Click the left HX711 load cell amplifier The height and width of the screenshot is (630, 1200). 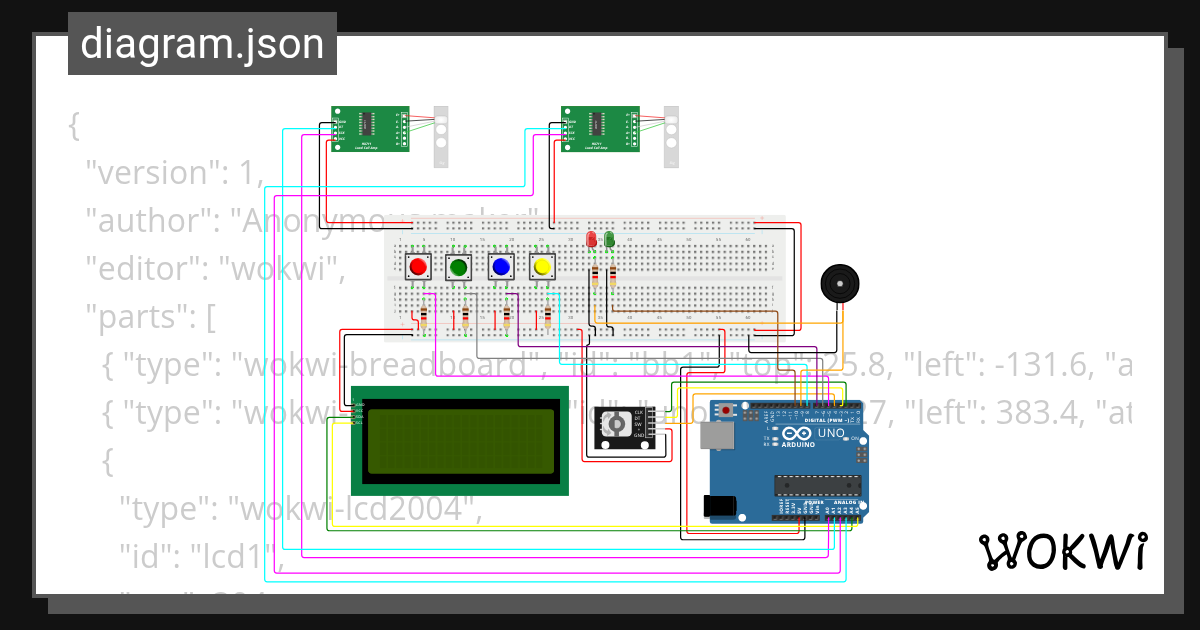point(370,128)
